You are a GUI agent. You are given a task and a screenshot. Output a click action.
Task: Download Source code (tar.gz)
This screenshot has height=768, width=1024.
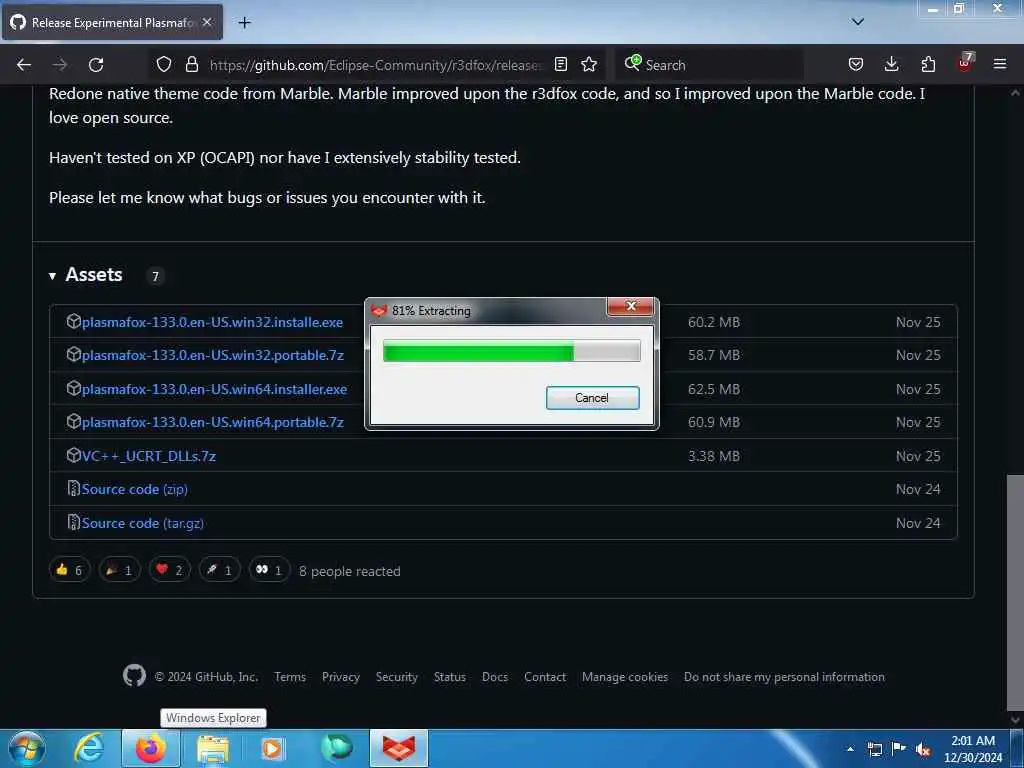pyautogui.click(x=142, y=523)
